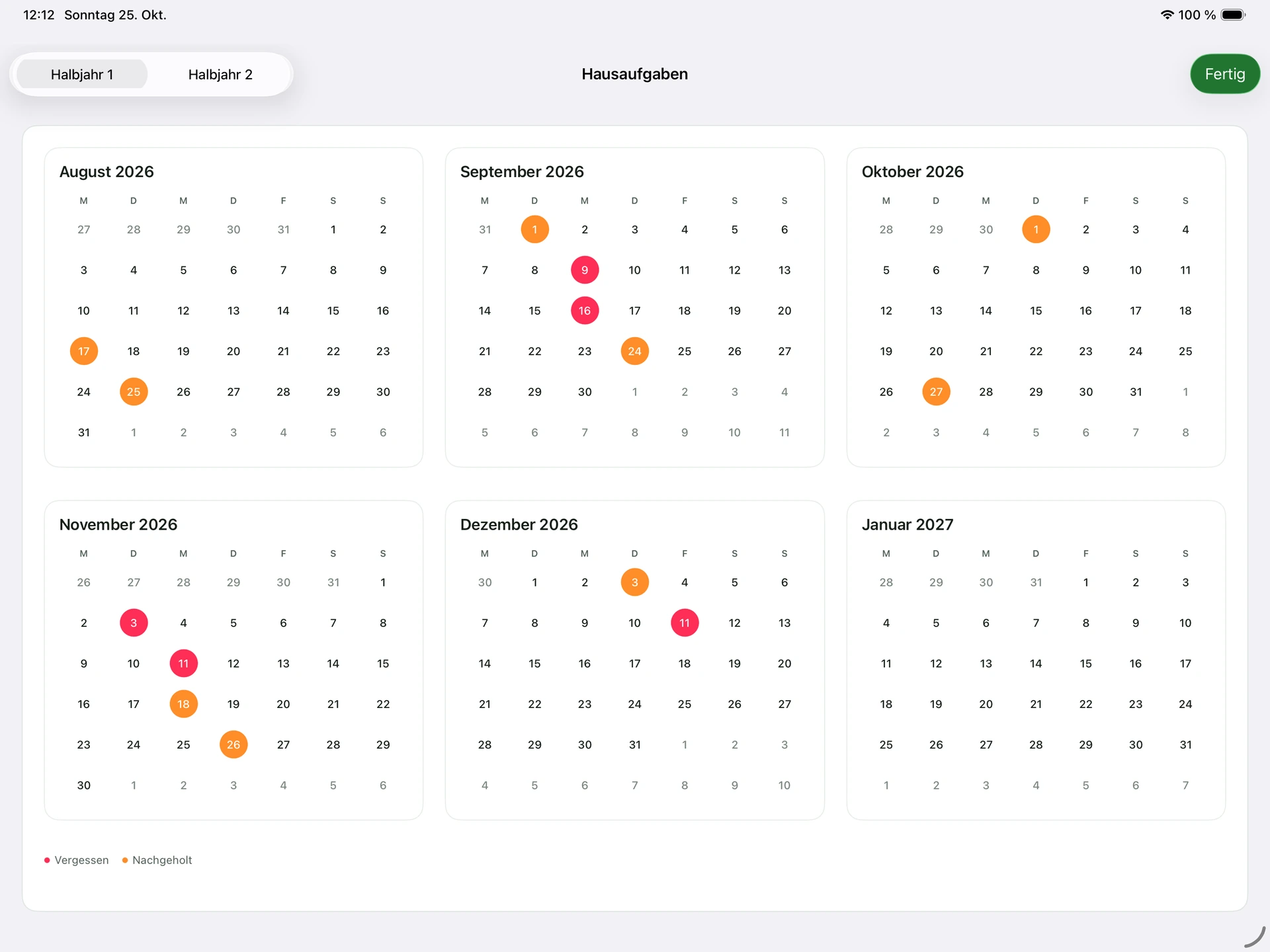Tap the battery status icon
Screen dimensions: 1270x952
tap(1233, 15)
